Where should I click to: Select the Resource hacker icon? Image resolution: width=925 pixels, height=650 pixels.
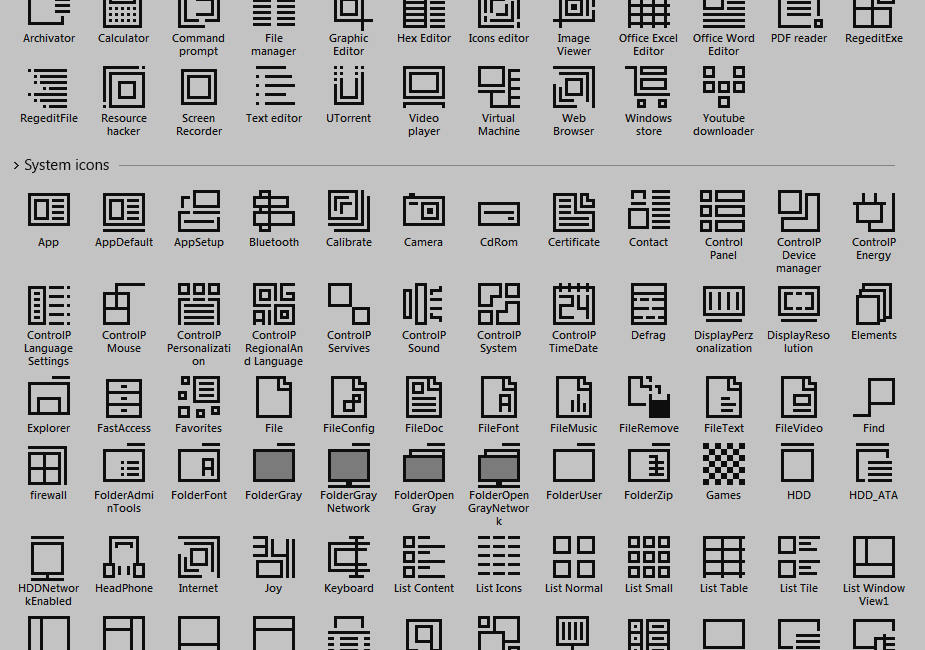tap(124, 87)
